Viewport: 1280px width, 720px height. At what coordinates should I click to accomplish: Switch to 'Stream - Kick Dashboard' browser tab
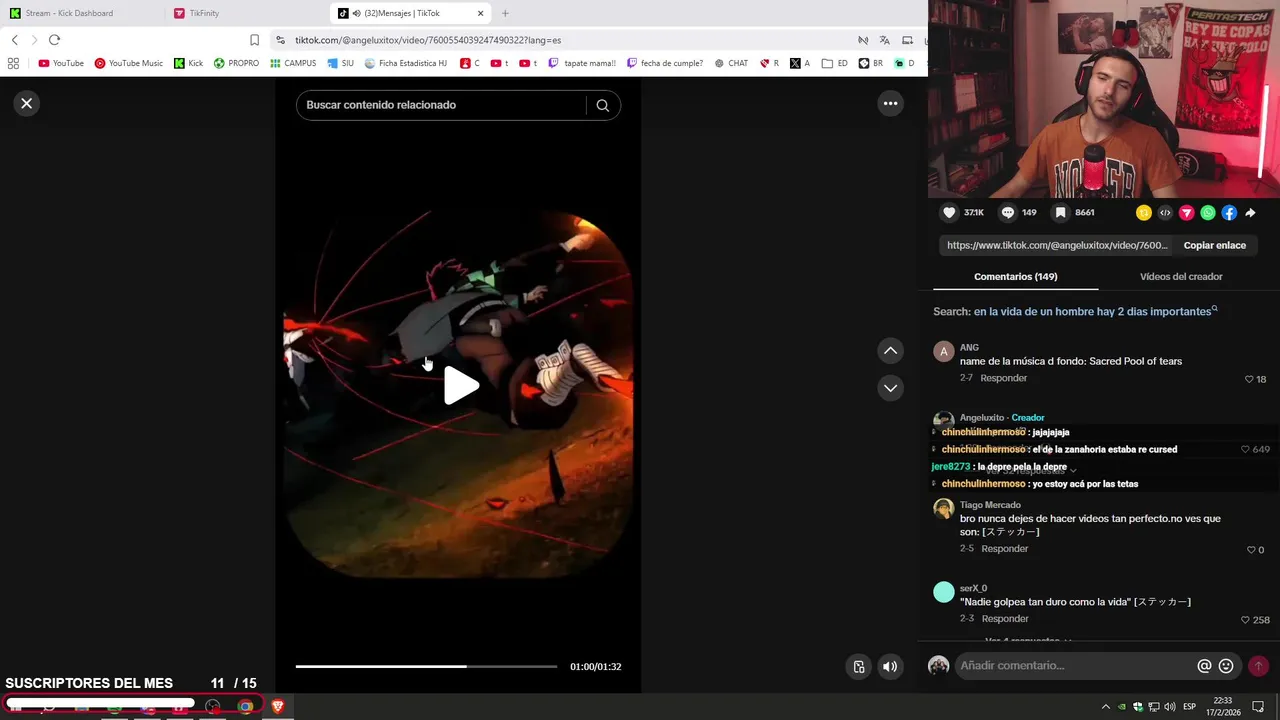[x=82, y=13]
